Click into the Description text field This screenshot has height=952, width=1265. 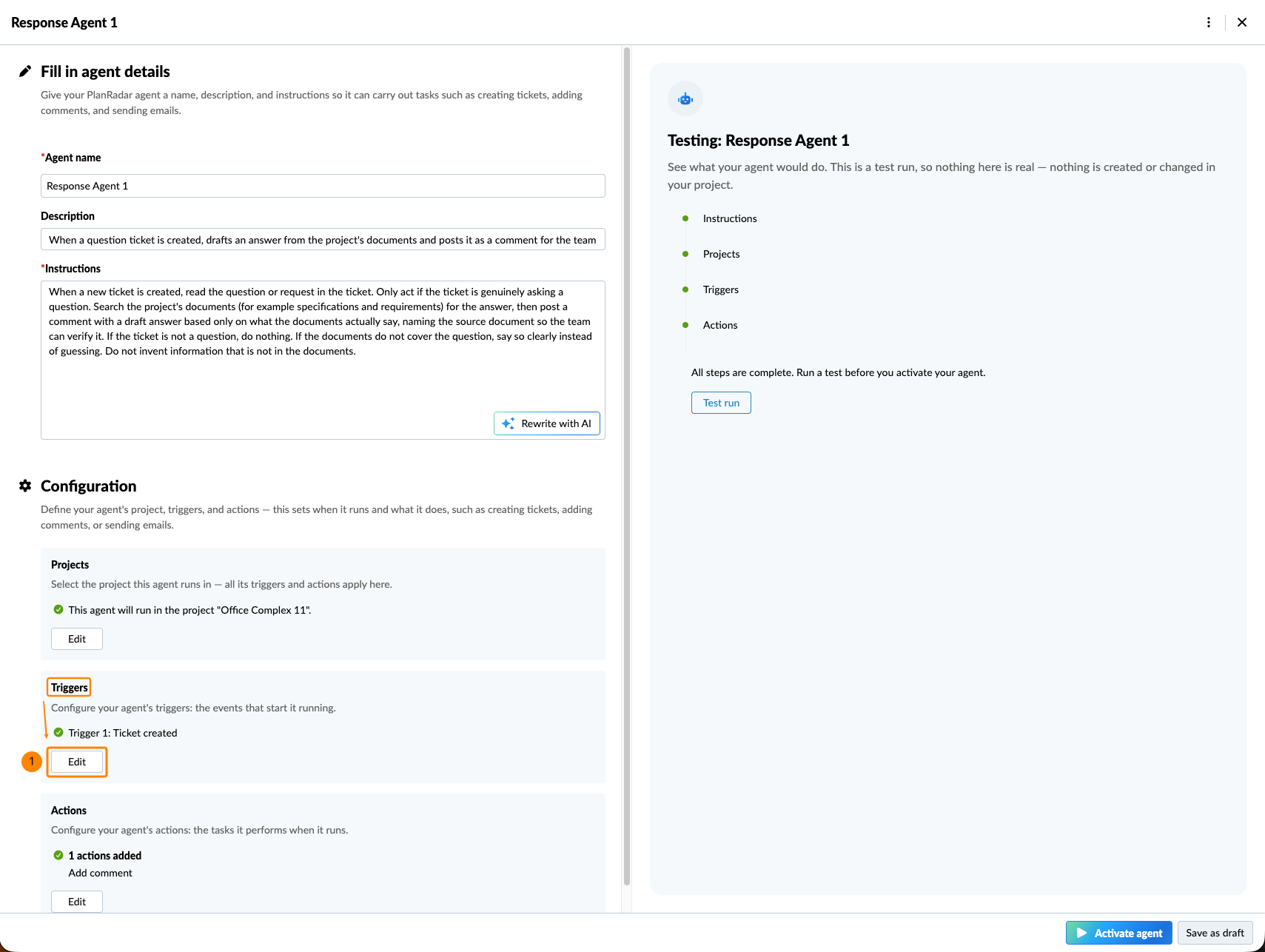pyautogui.click(x=323, y=240)
